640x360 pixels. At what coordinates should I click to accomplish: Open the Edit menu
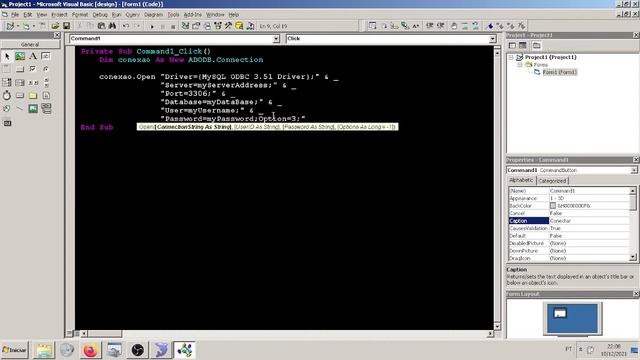click(x=27, y=15)
